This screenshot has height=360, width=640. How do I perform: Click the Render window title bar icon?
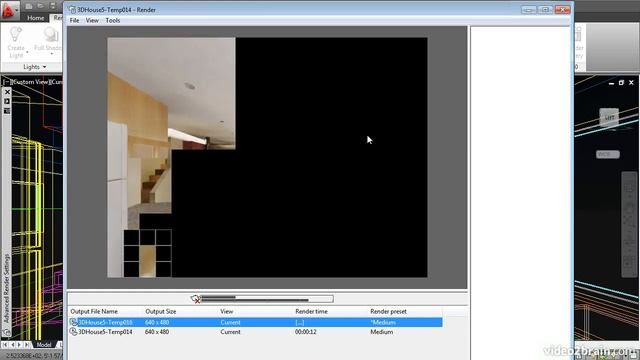(72, 9)
